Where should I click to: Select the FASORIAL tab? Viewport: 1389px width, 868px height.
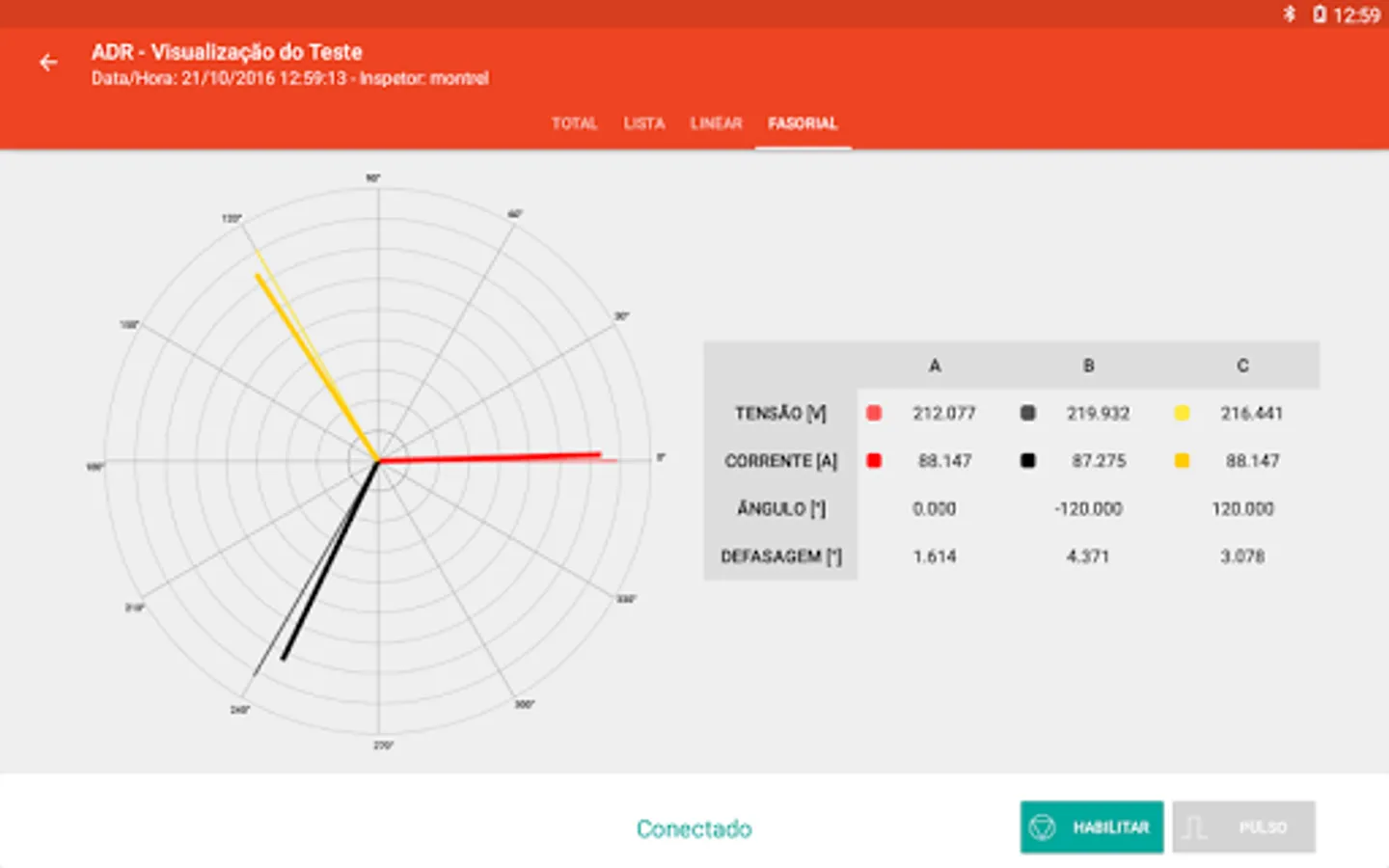click(x=803, y=123)
